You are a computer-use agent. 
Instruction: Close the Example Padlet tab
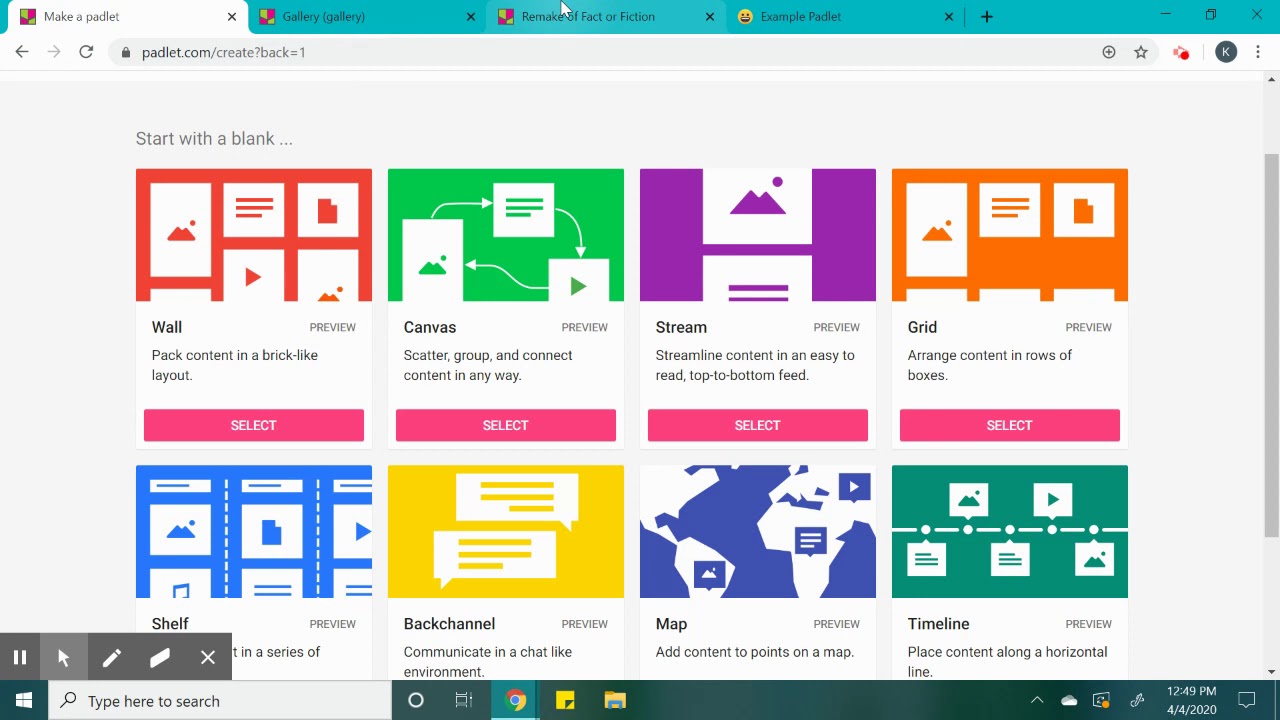point(949,16)
